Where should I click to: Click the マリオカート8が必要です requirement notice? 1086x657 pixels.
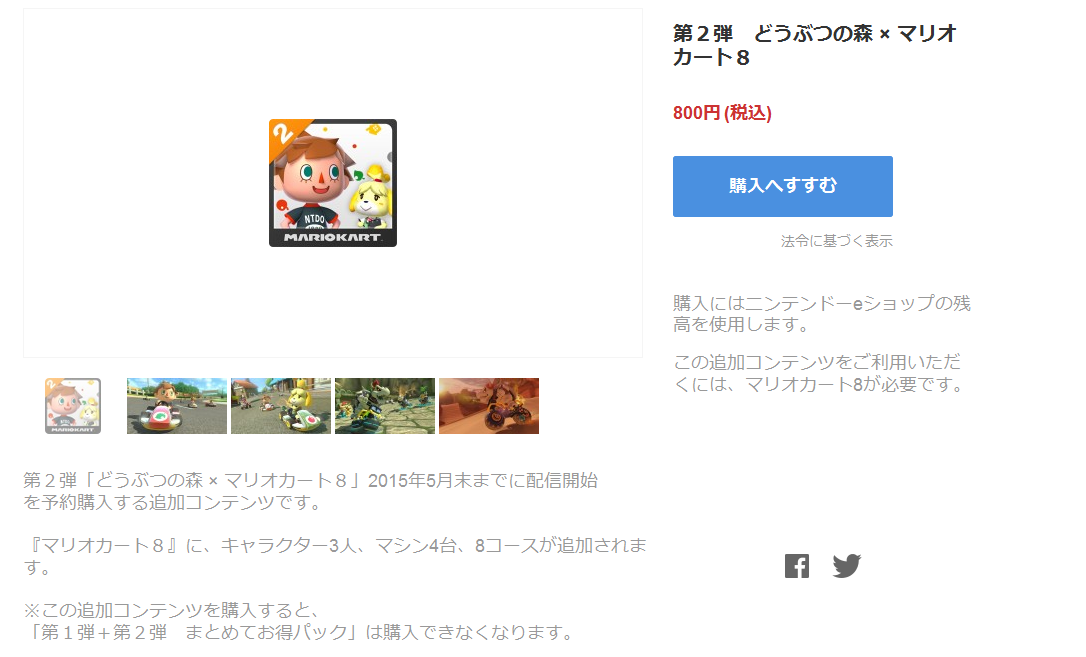click(x=819, y=372)
